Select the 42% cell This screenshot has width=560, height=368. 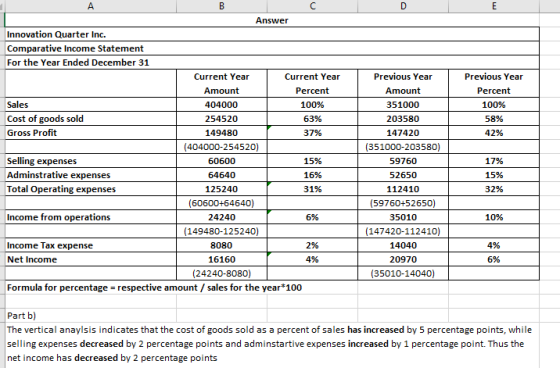tap(494, 133)
